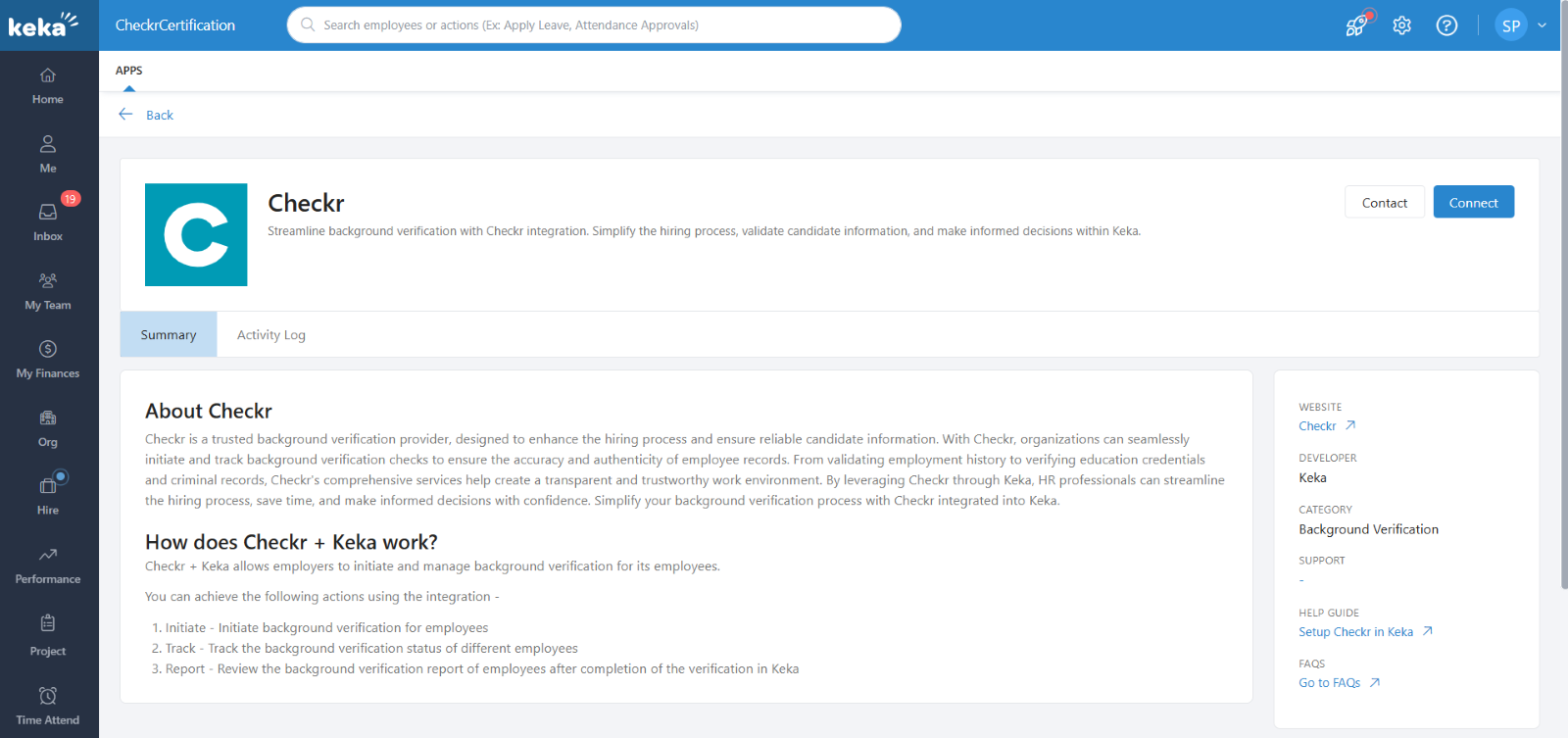Open settings gear in top bar
The image size is (1568, 738).
point(1402,25)
